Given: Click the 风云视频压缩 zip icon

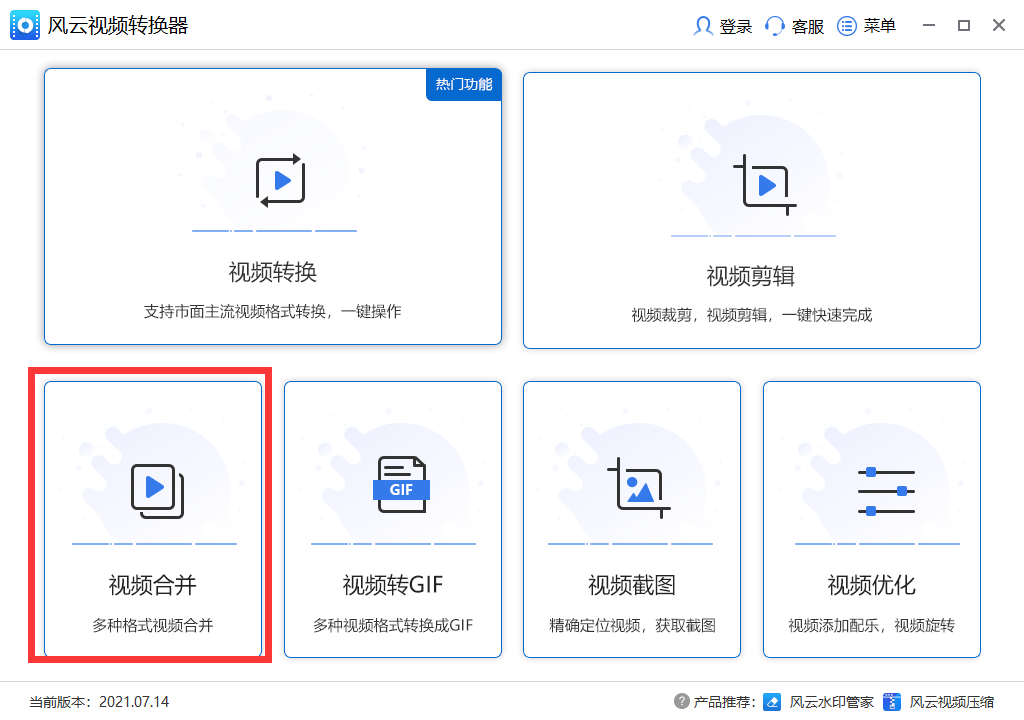Looking at the screenshot, I should coord(891,702).
